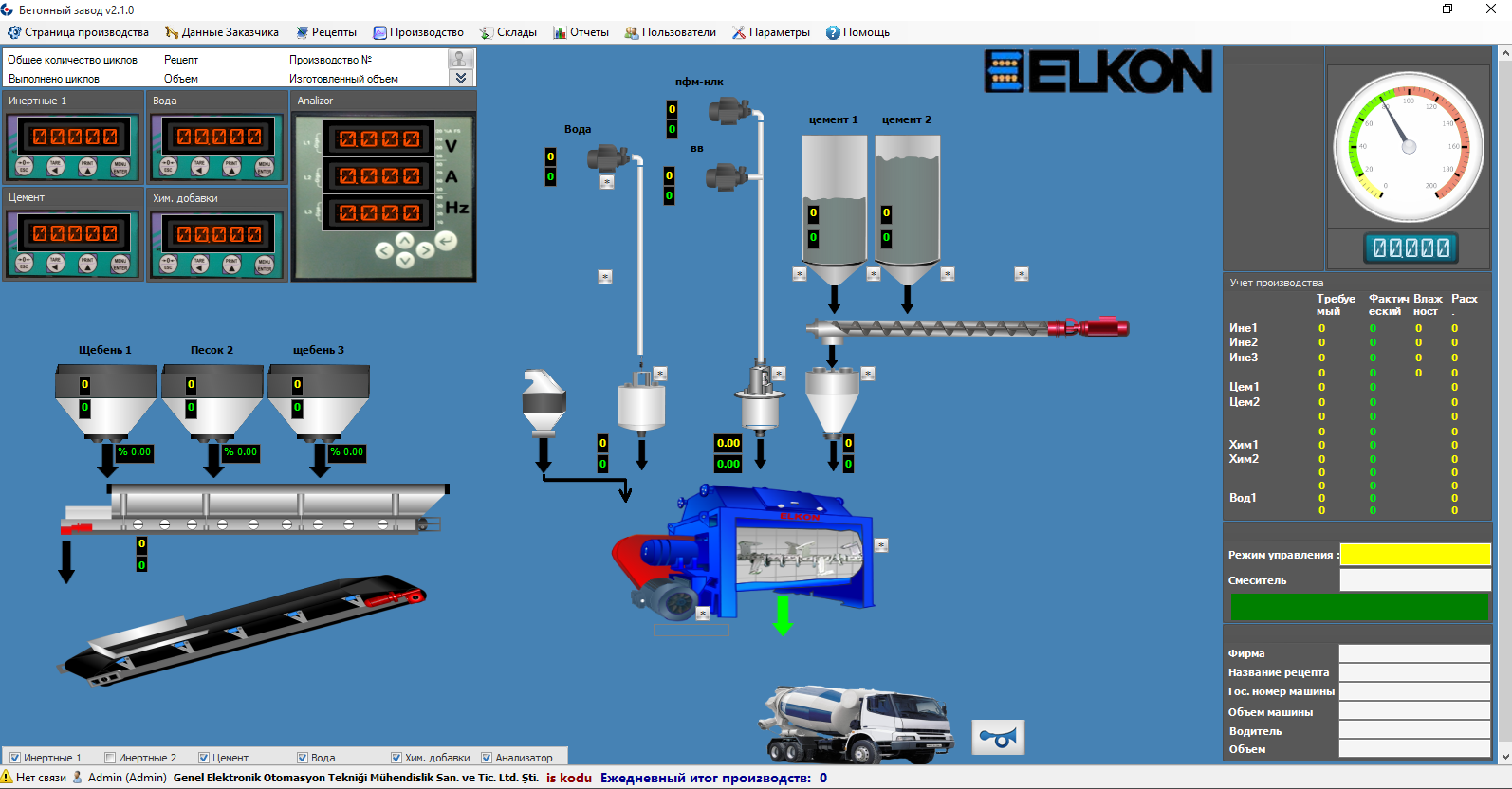
Task: Open the Отчеты menu
Action: click(x=581, y=32)
